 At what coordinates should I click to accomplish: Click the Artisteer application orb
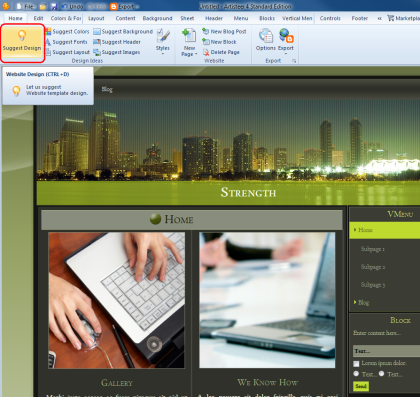coord(6,6)
